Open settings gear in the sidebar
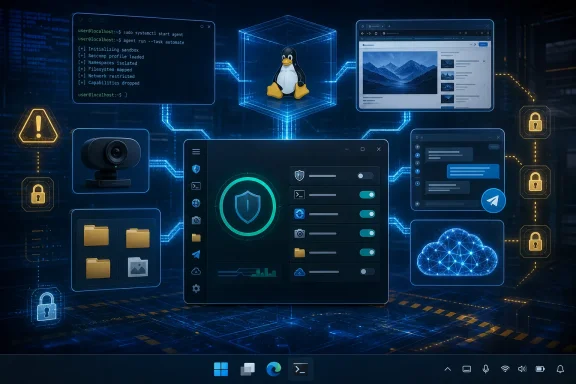 tap(196, 288)
